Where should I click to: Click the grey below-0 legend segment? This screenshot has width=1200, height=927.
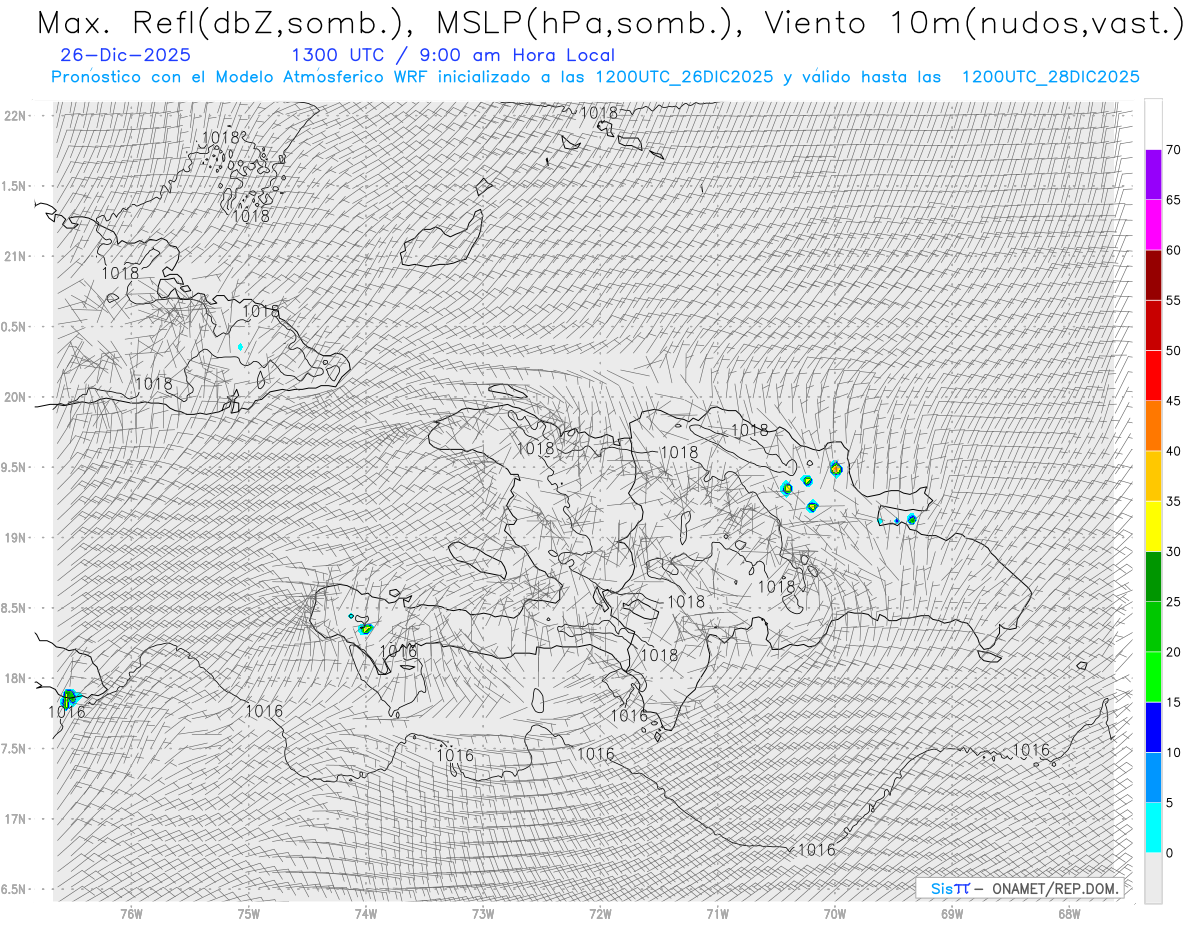coord(1153,878)
